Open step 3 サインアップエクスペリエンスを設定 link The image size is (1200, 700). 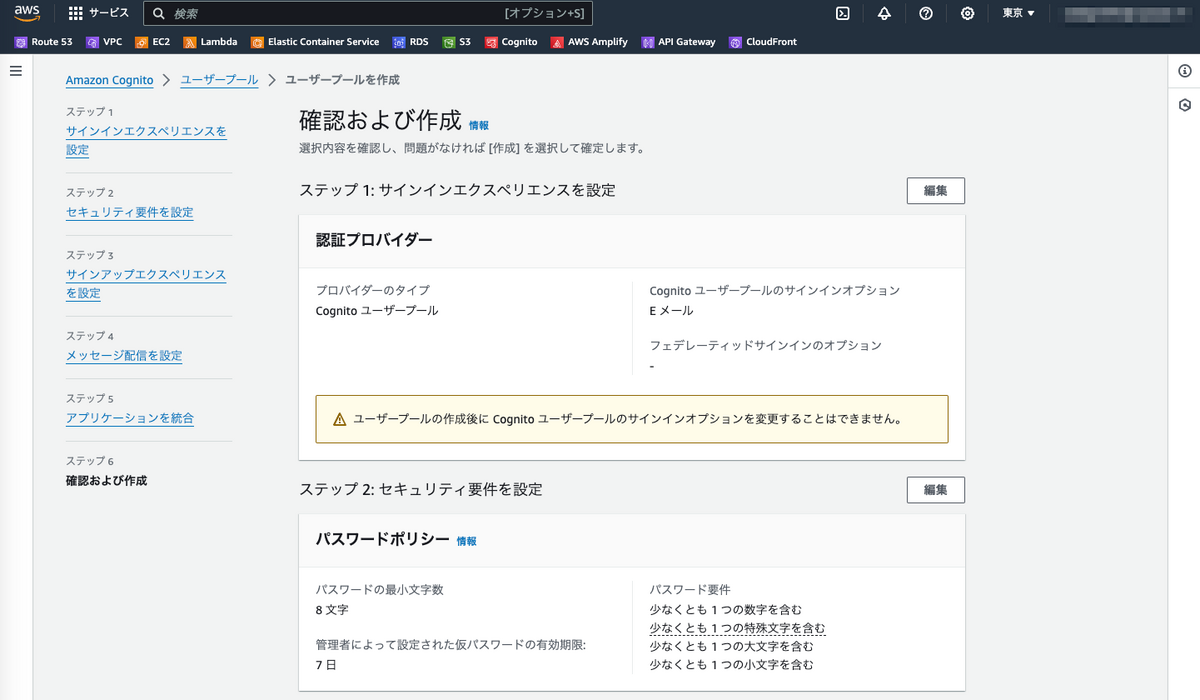[146, 284]
